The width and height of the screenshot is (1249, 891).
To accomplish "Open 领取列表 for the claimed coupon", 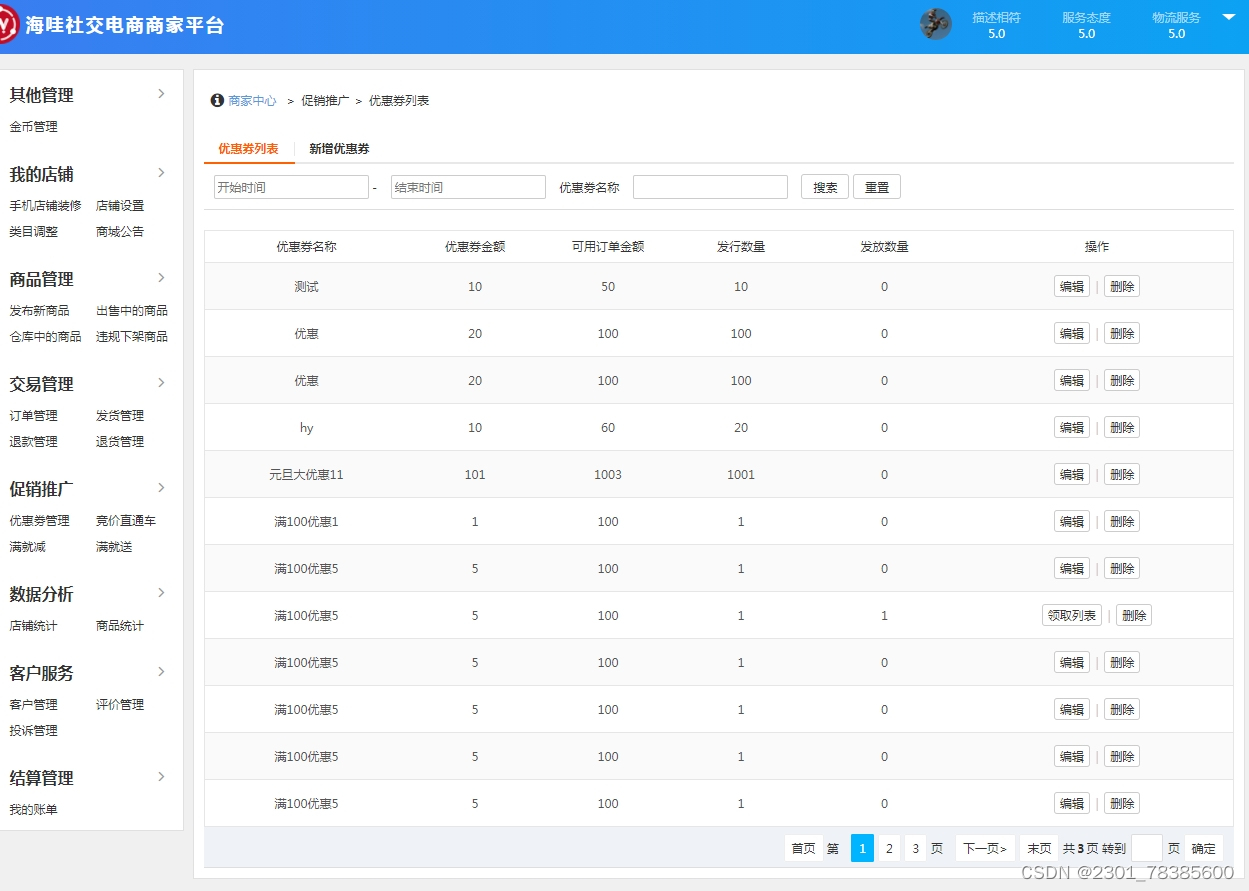I will click(1072, 616).
